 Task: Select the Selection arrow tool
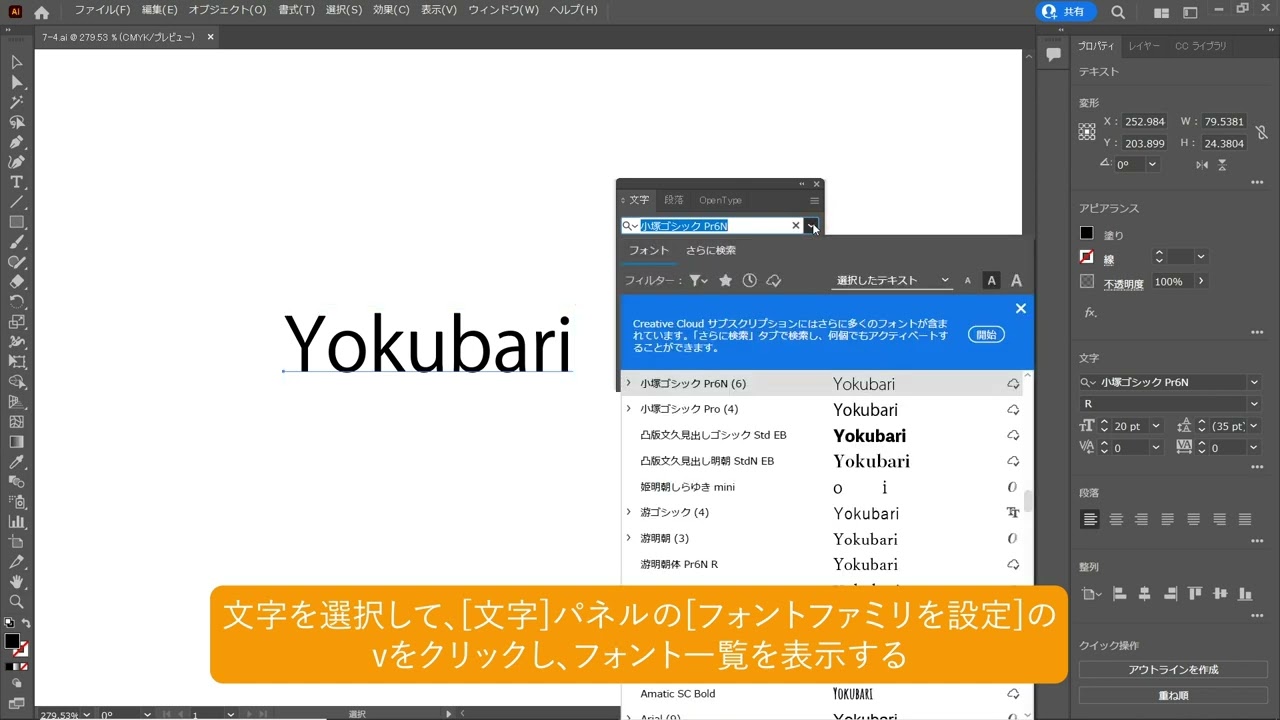coord(17,62)
